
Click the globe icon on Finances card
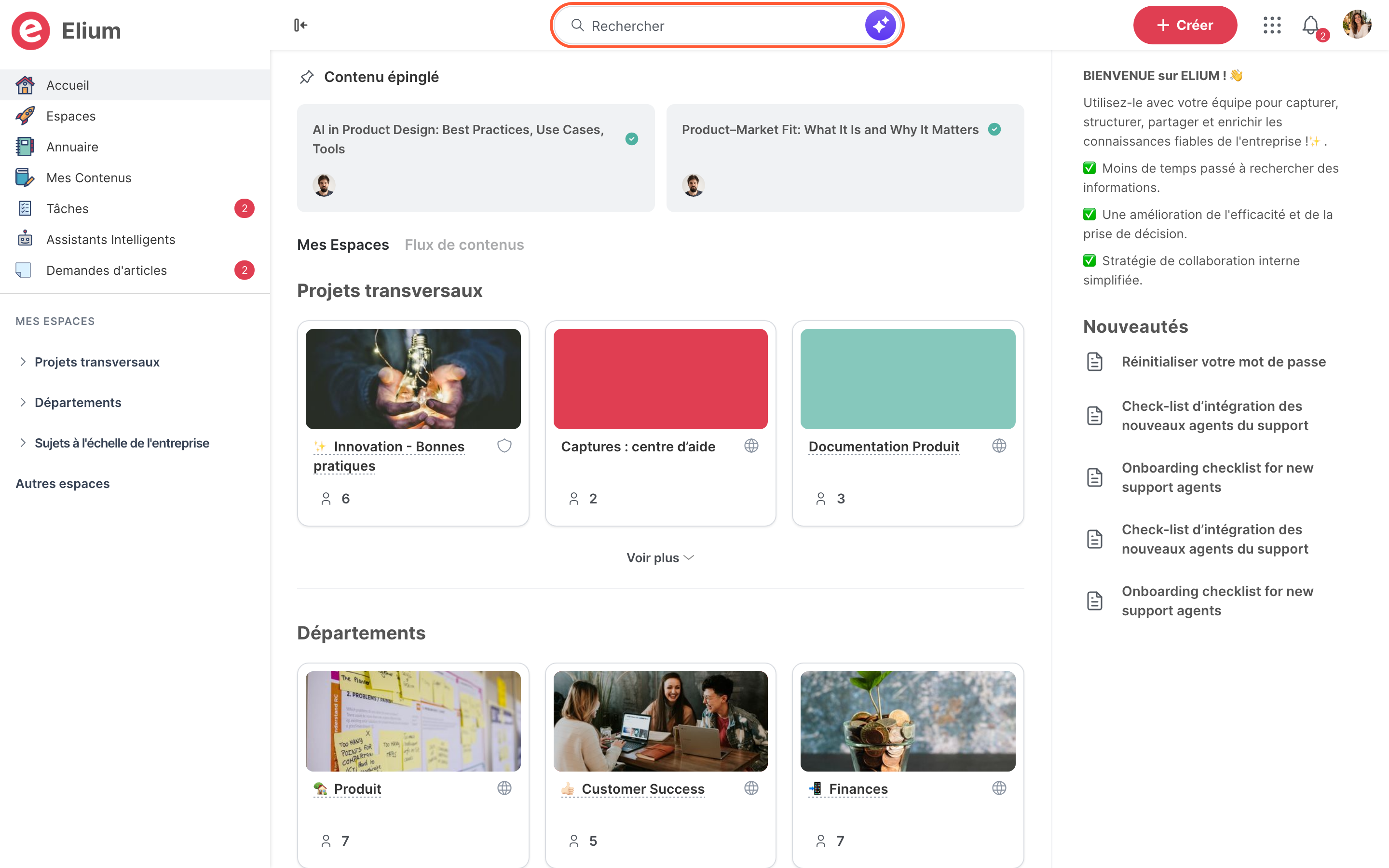point(999,788)
